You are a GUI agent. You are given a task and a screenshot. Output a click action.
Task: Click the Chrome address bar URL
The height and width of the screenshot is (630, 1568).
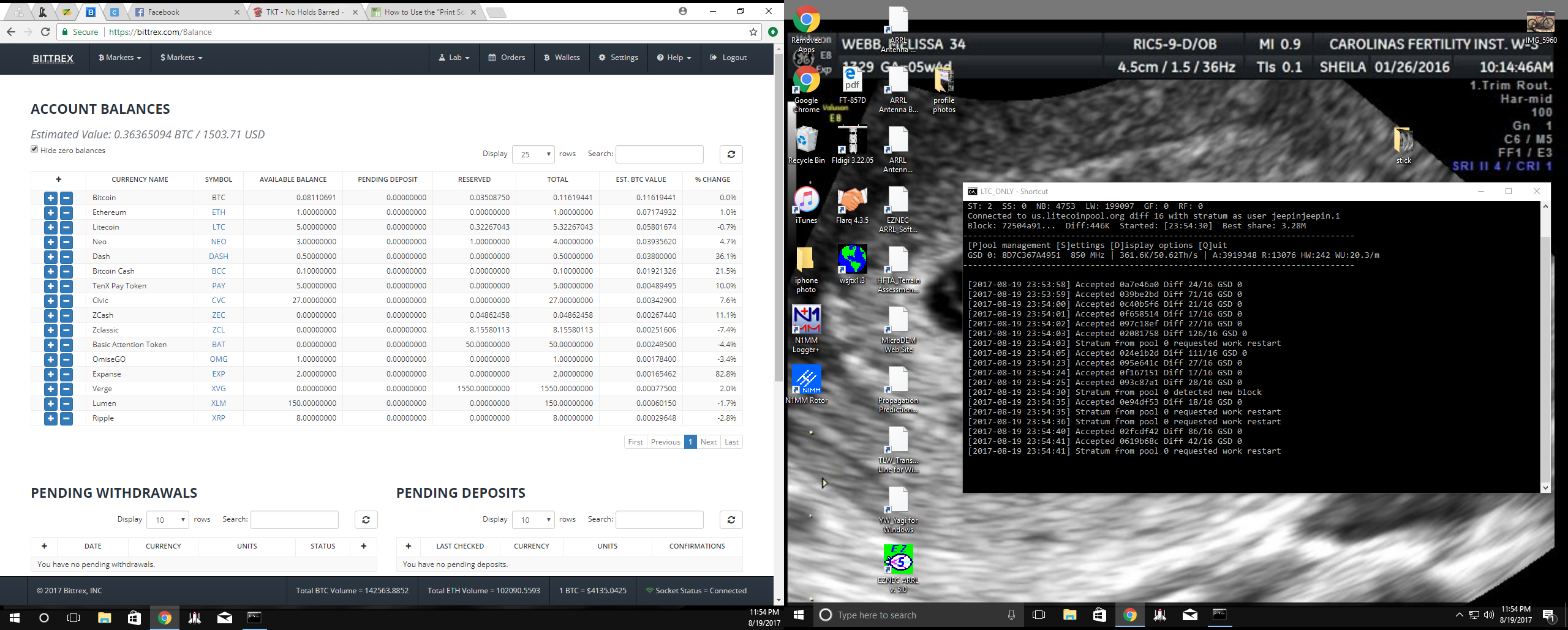coord(160,32)
